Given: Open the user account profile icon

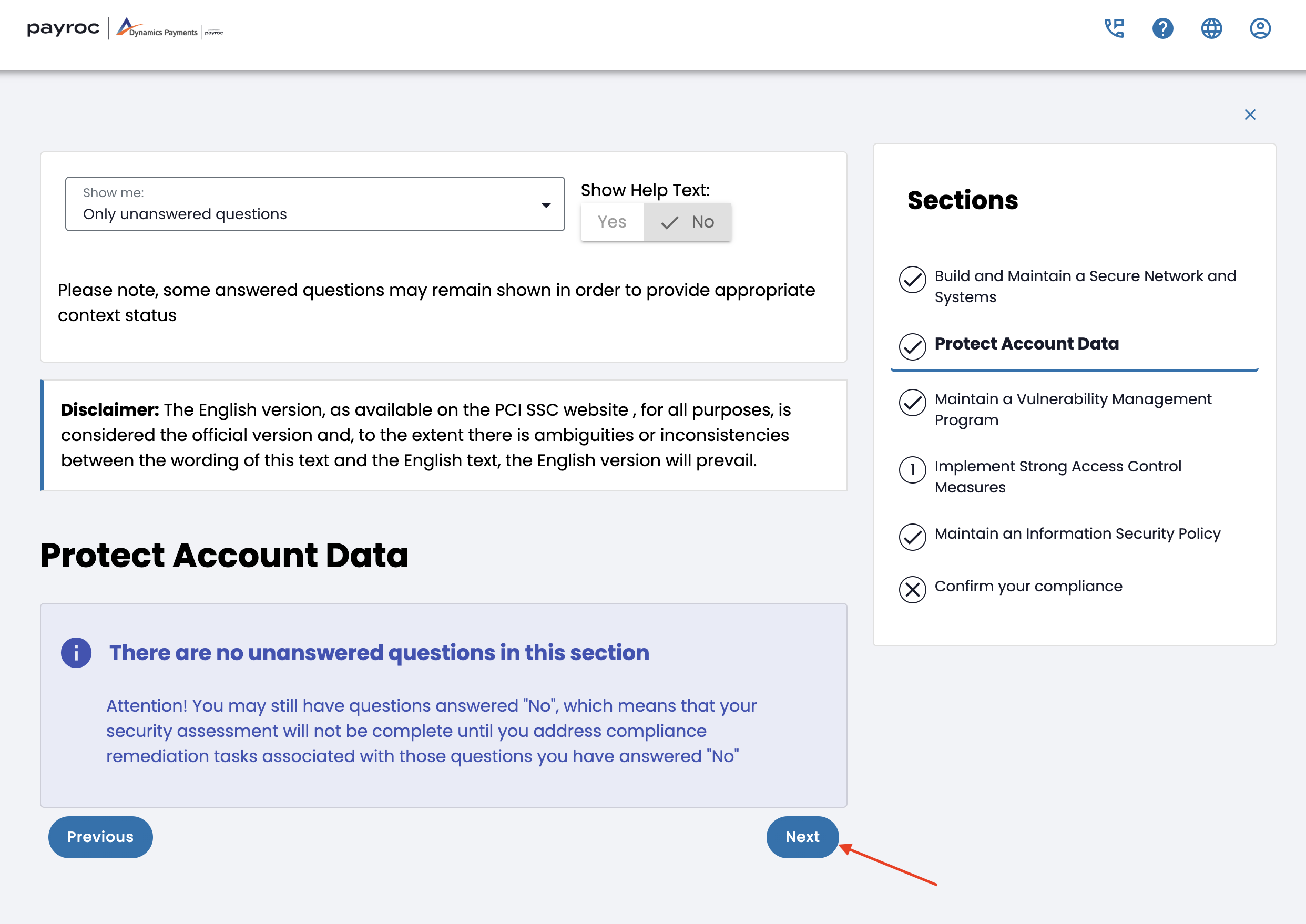Looking at the screenshot, I should click(x=1260, y=28).
